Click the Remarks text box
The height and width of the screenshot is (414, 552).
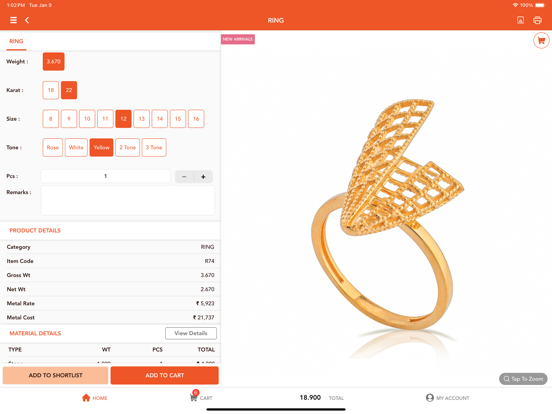tap(127, 200)
